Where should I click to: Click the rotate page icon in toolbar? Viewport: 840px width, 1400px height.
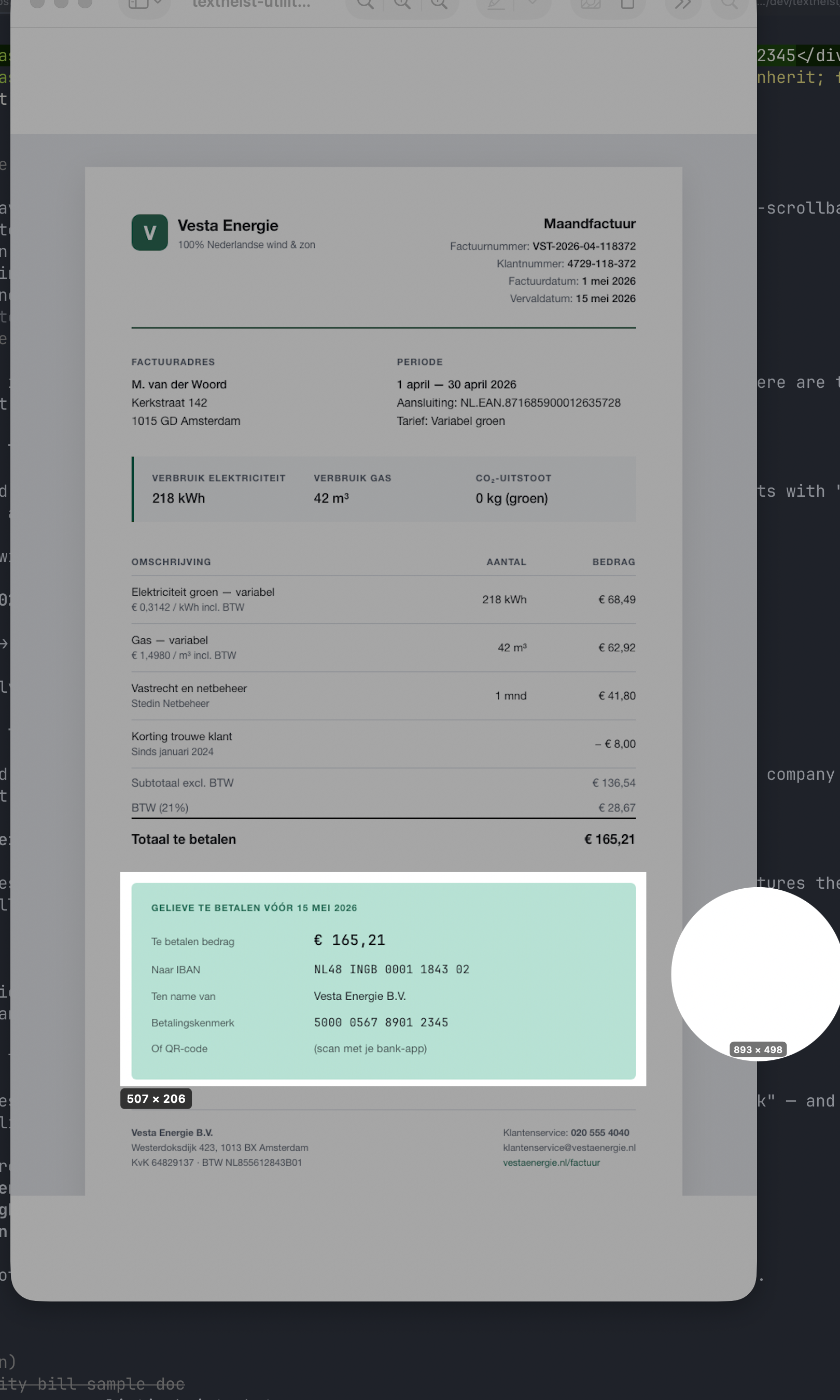click(627, 4)
